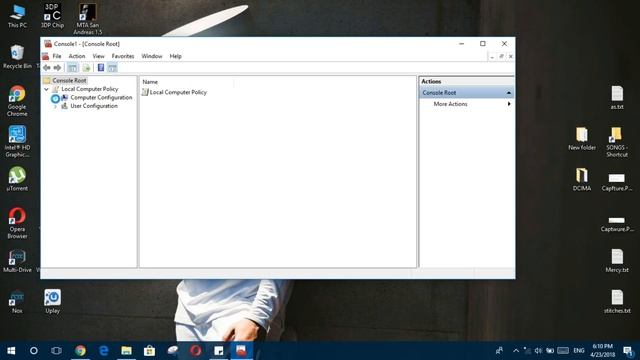The width and height of the screenshot is (640, 360).
Task: Open the Windows Start menu
Action: (11, 351)
